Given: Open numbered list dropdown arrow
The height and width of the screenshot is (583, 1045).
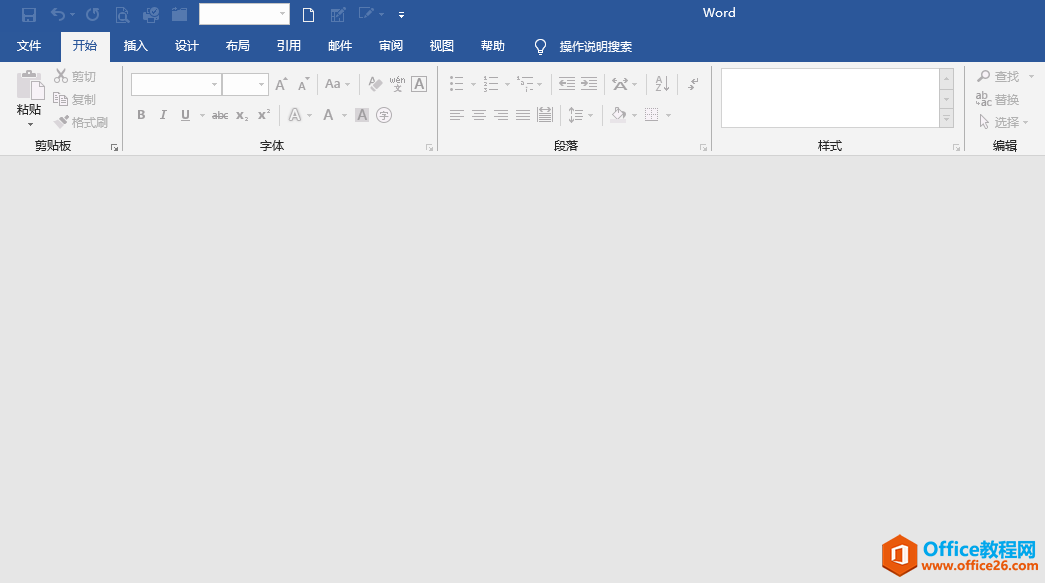Looking at the screenshot, I should pos(507,85).
